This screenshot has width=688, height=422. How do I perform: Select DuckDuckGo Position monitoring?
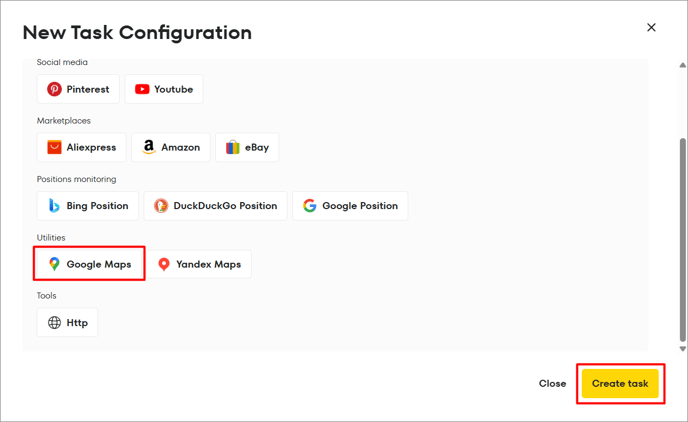coord(215,206)
